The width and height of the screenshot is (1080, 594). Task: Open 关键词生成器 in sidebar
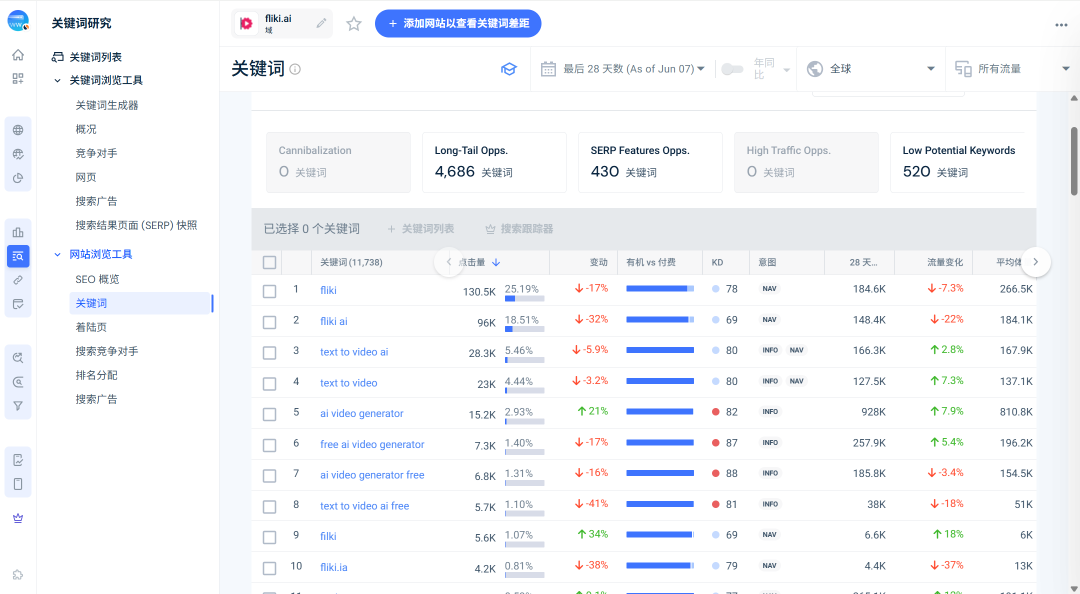tap(107, 105)
